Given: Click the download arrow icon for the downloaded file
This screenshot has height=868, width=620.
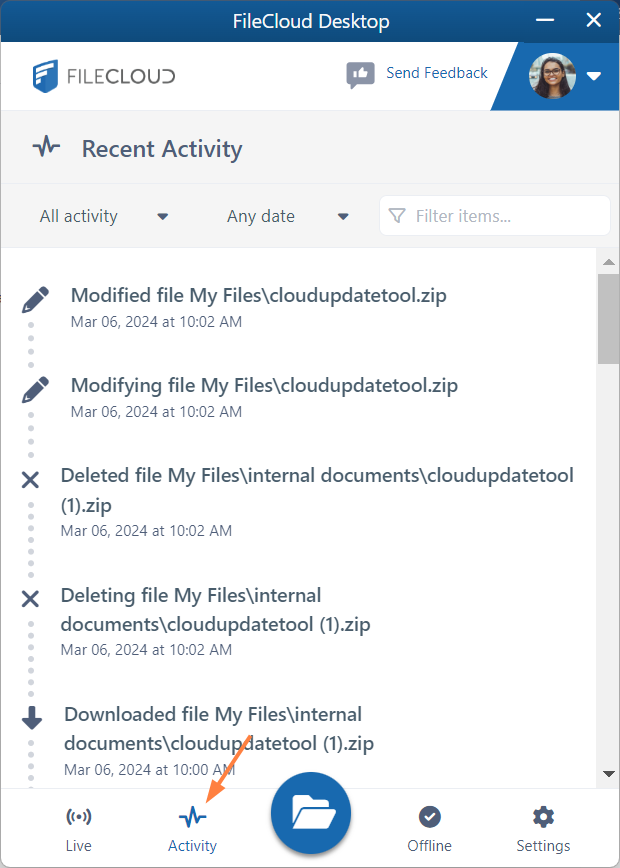Looking at the screenshot, I should pyautogui.click(x=33, y=717).
